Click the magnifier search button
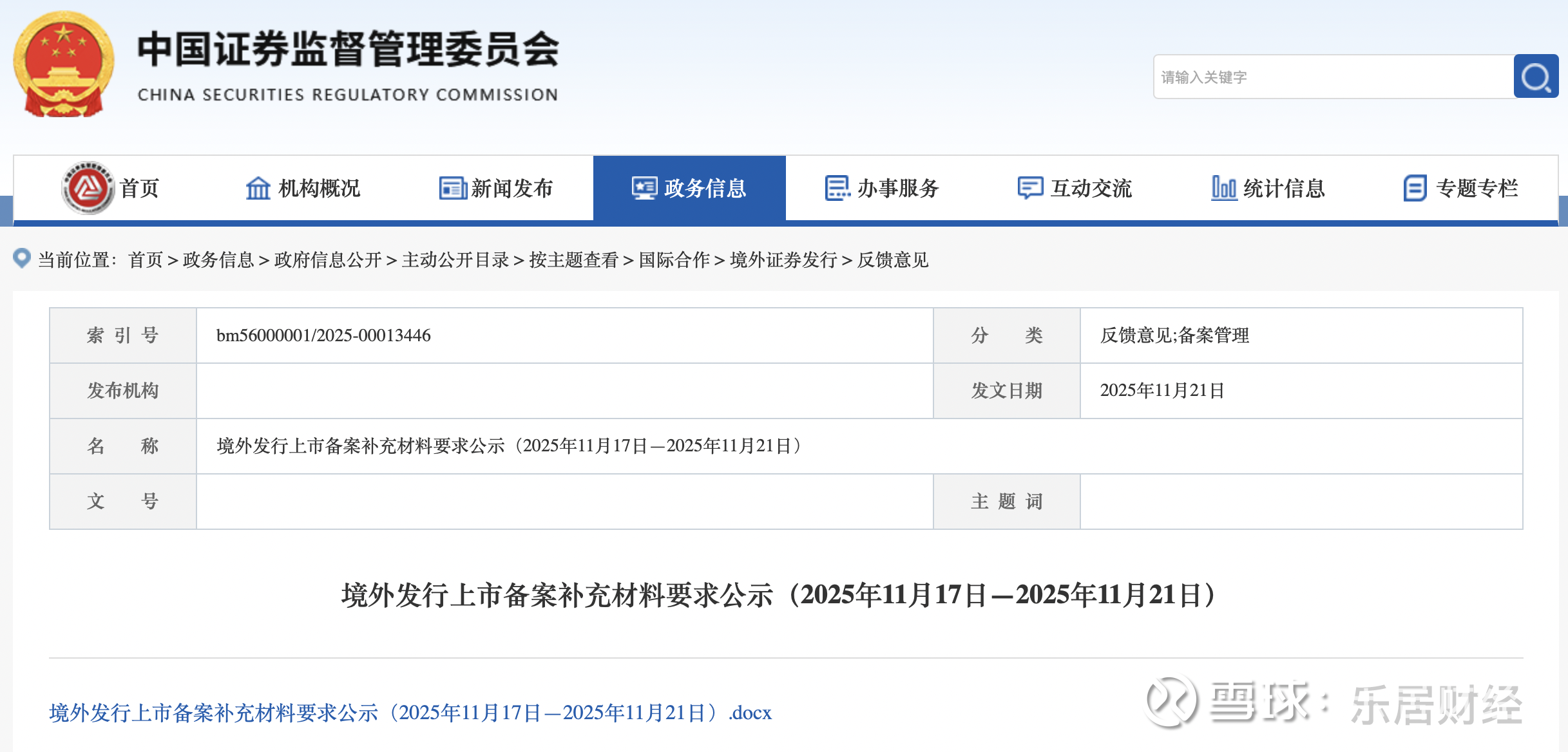The width and height of the screenshot is (1568, 752). point(1535,77)
